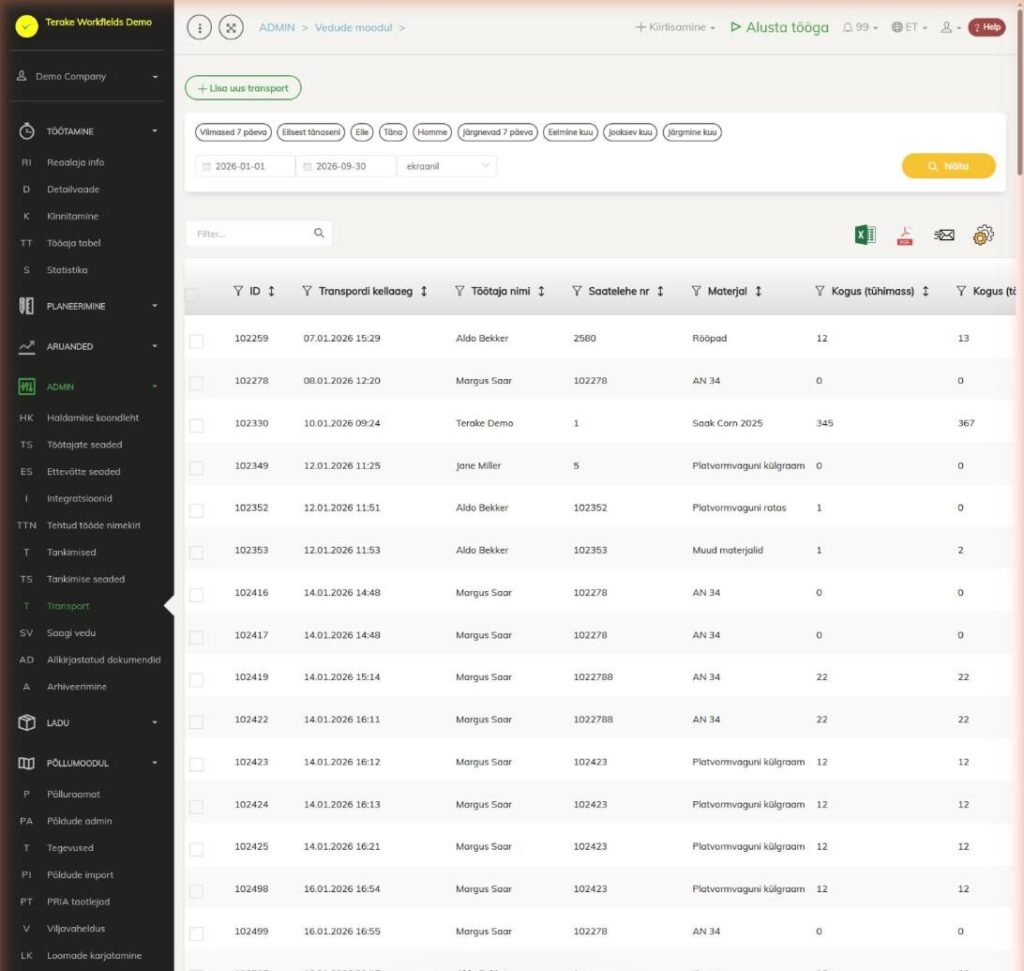
Task: Open Transport in the sidebar
Action: click(x=68, y=606)
